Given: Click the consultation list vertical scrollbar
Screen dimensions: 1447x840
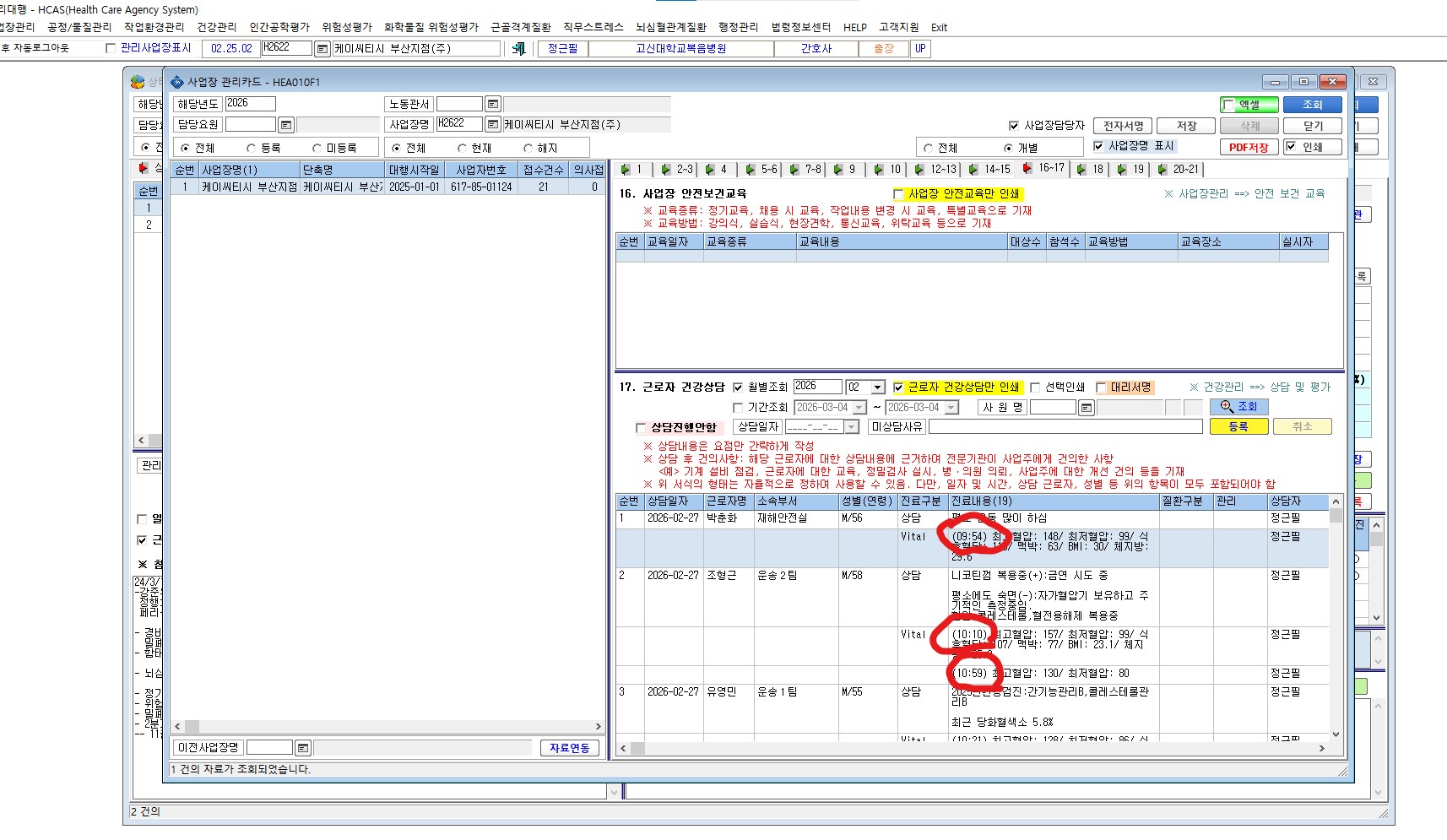Looking at the screenshot, I should pyautogui.click(x=1336, y=618).
